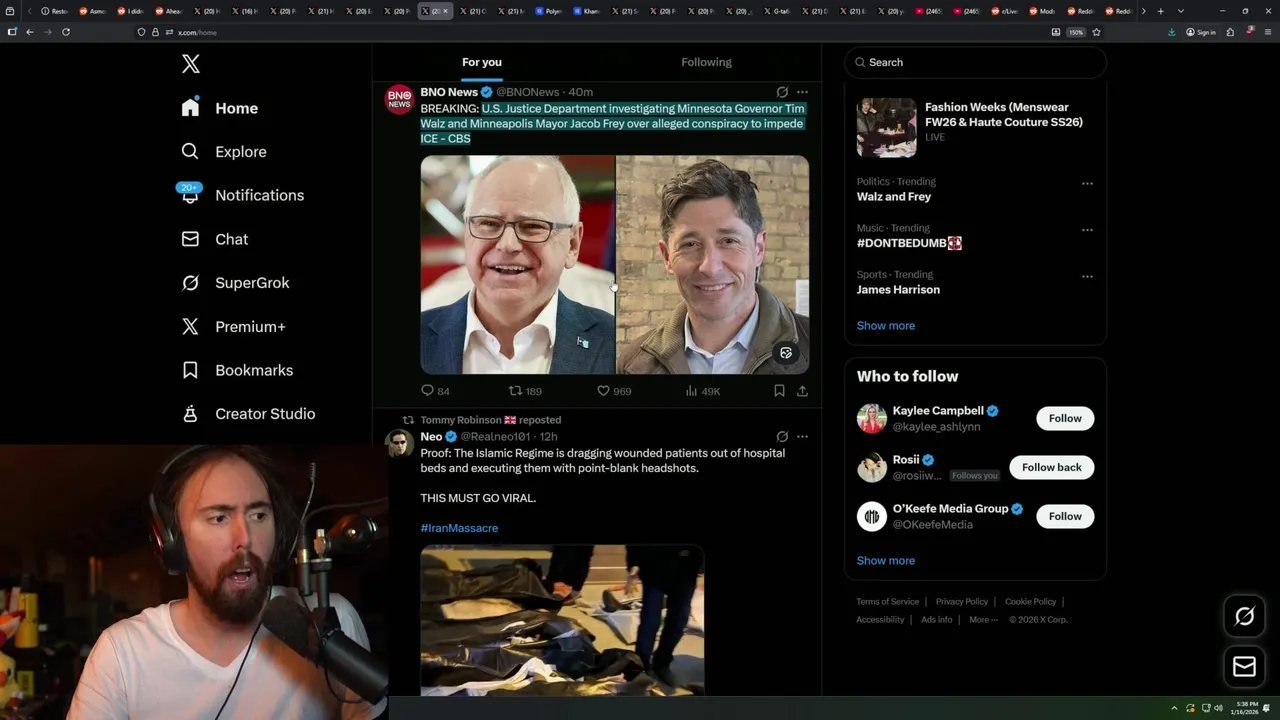1280x720 pixels.
Task: Share the BNO News post
Action: coord(802,391)
